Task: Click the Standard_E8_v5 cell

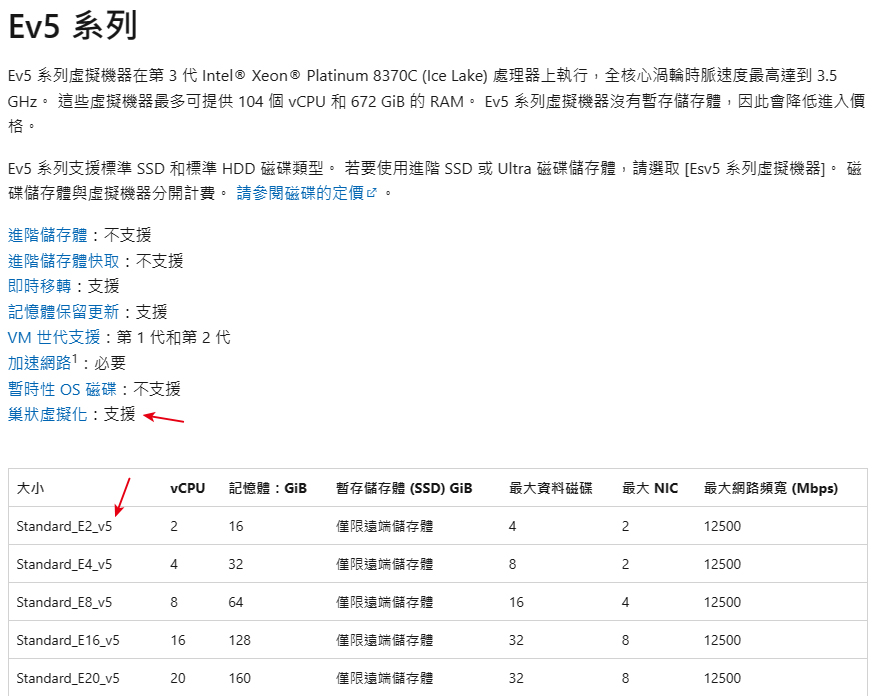Action: 64,602
